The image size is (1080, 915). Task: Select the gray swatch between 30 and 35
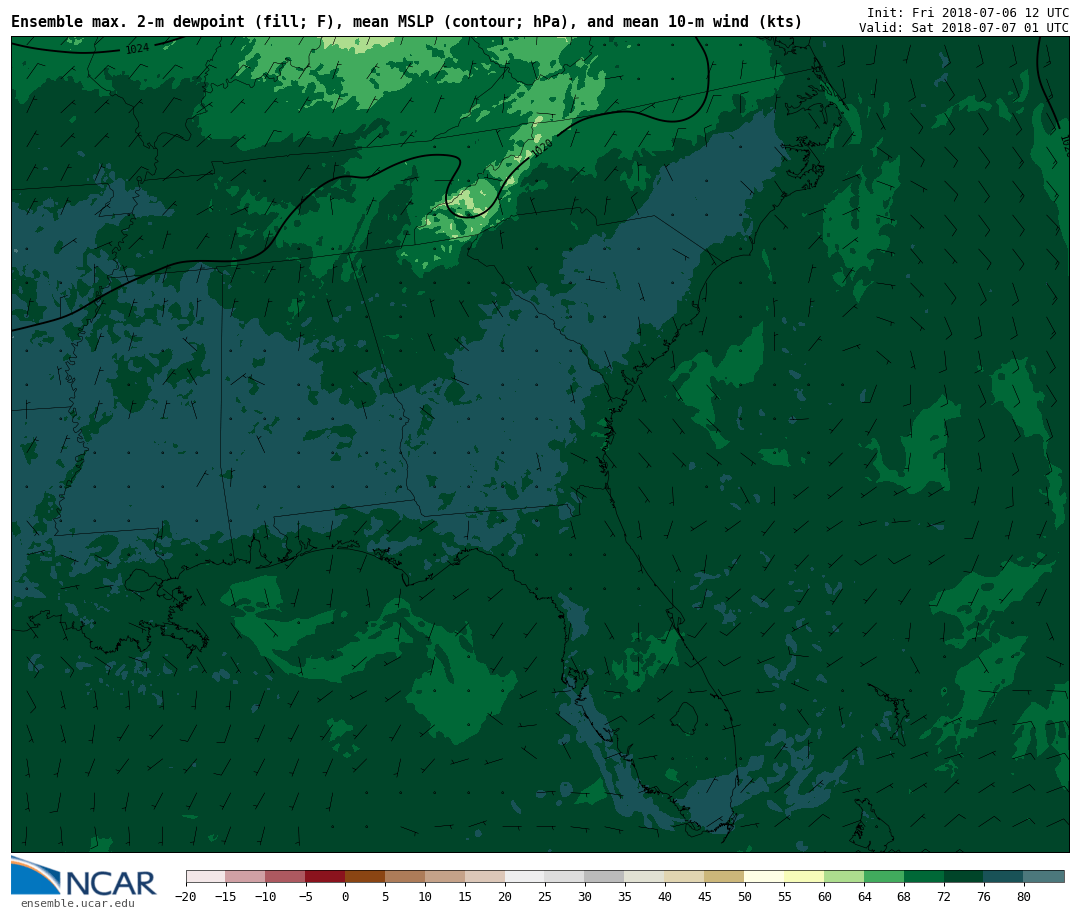click(604, 877)
